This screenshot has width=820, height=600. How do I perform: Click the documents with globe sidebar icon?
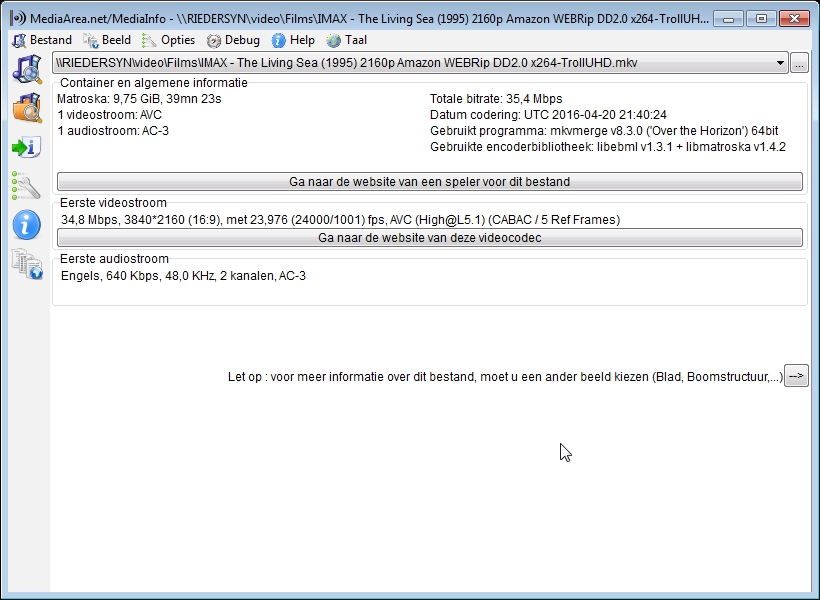(x=27, y=264)
